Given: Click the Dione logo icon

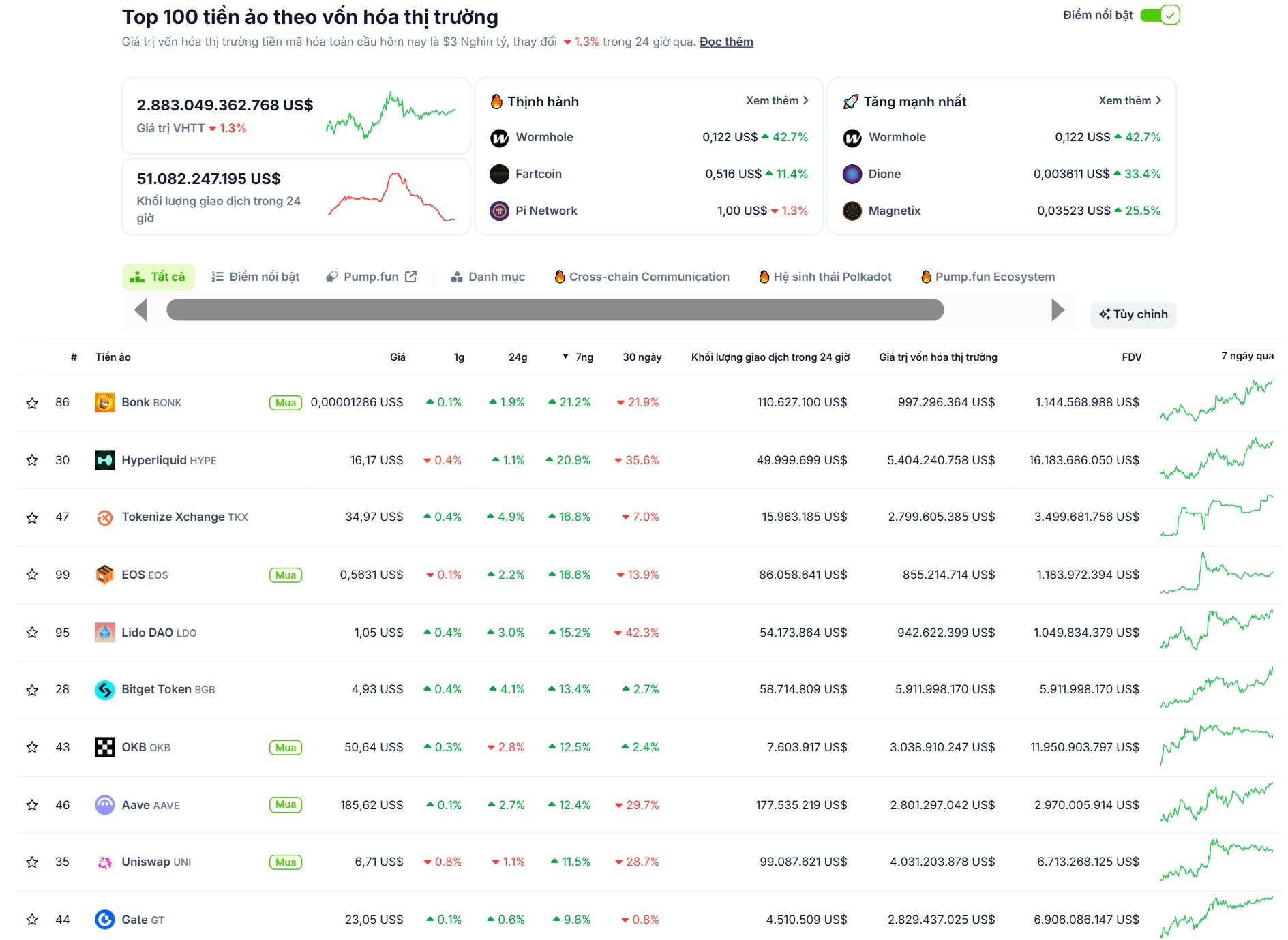Looking at the screenshot, I should coord(852,175).
